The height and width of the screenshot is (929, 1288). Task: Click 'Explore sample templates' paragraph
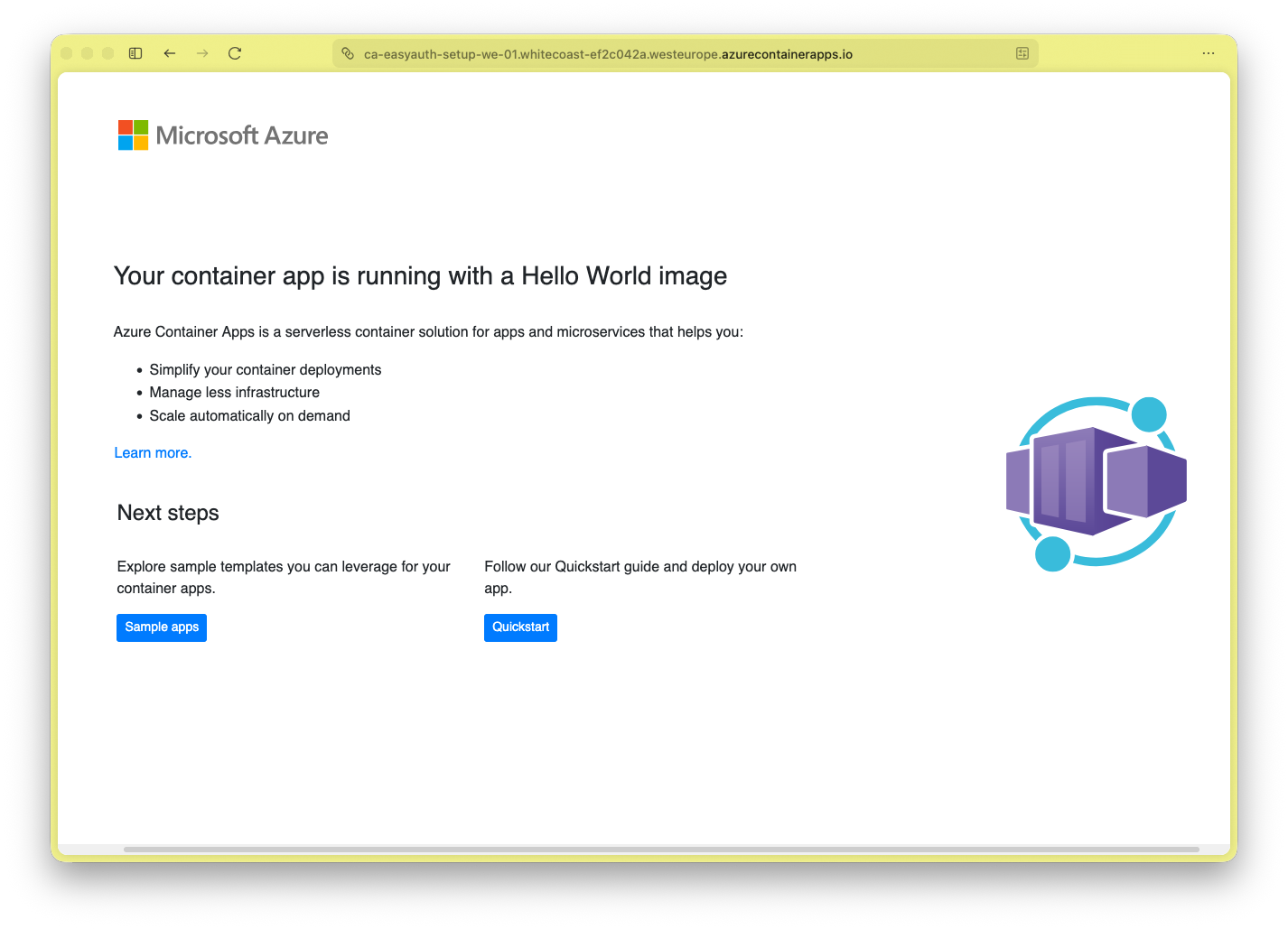point(284,577)
